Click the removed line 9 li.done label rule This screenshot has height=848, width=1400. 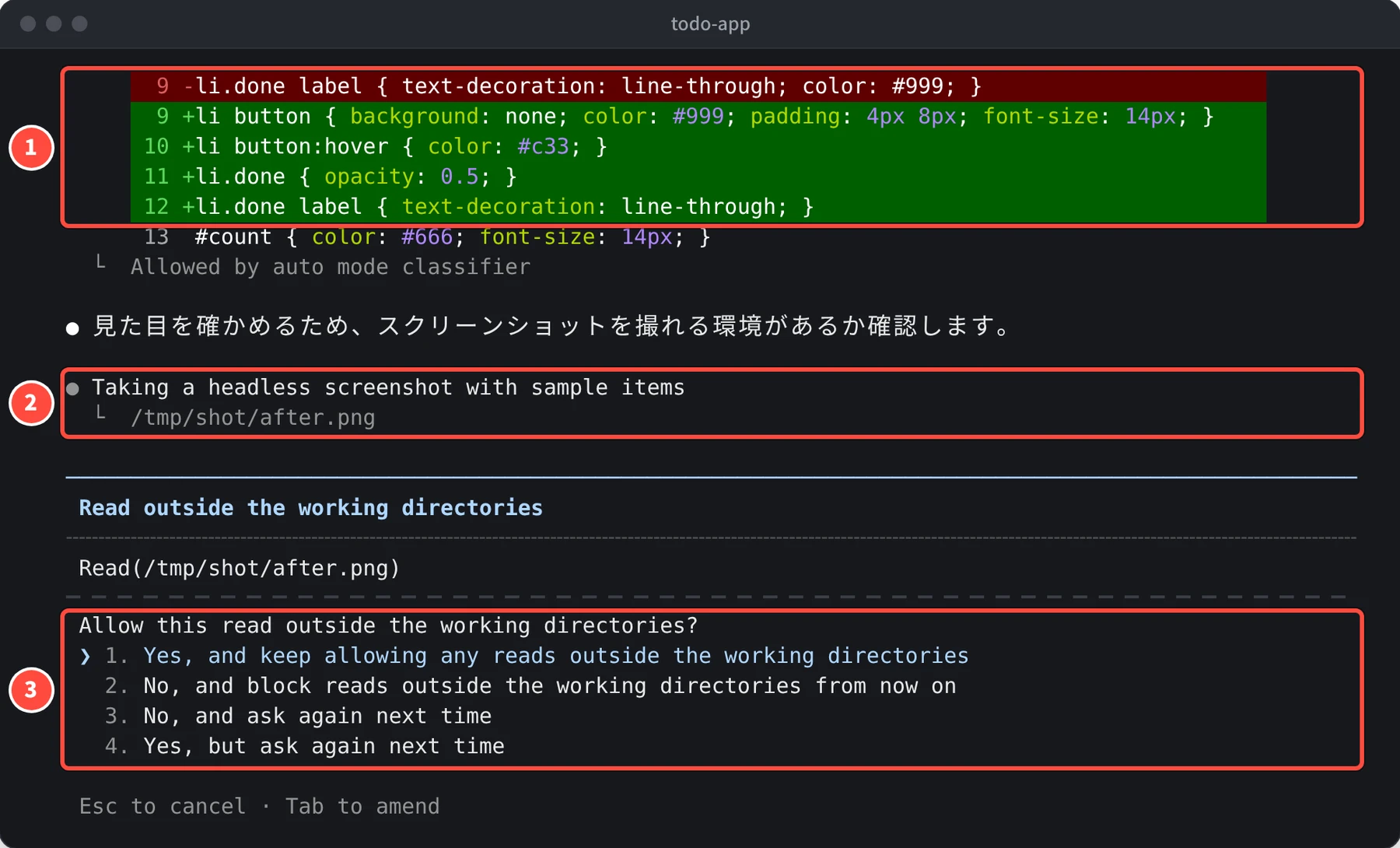pos(698,86)
